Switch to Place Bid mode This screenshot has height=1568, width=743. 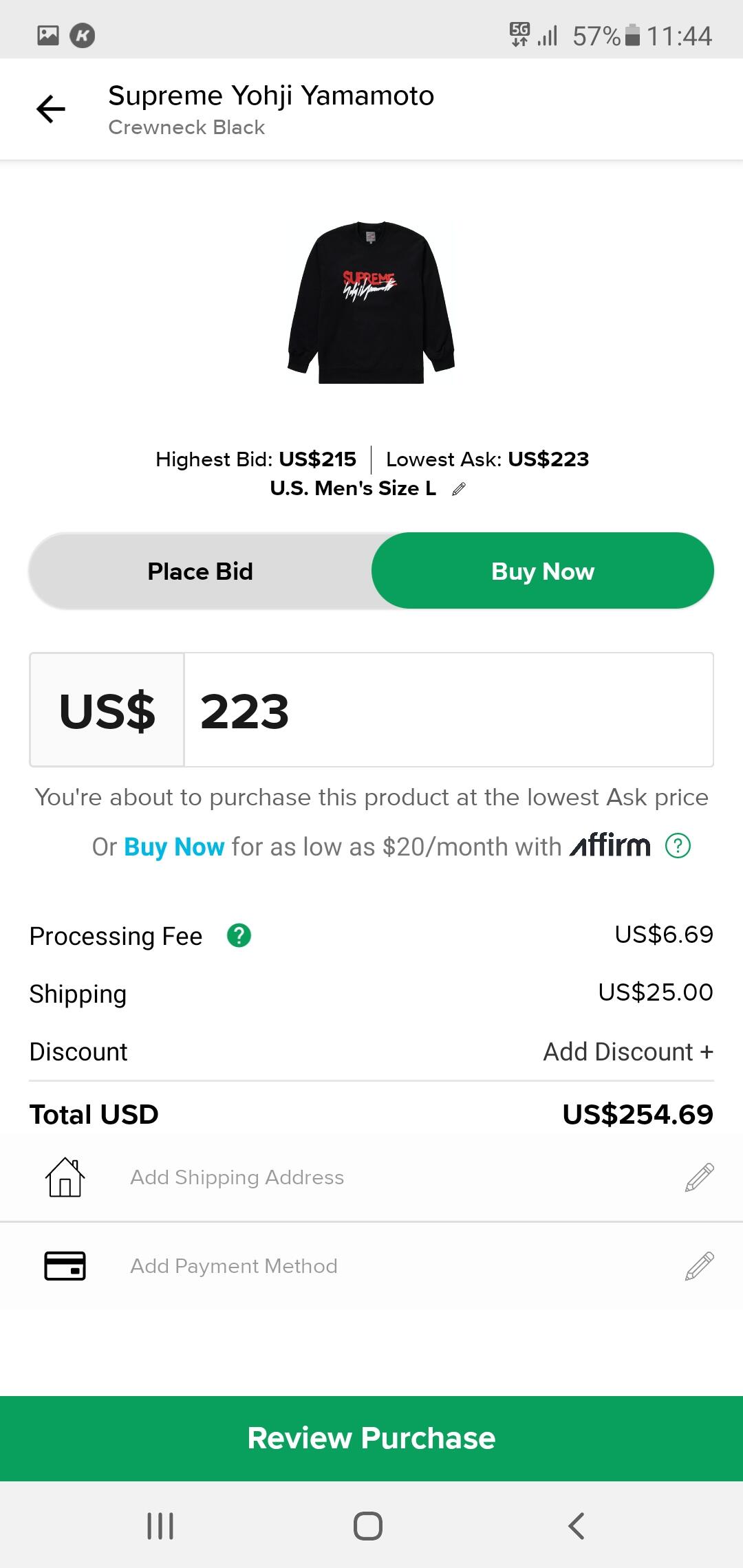(x=200, y=571)
